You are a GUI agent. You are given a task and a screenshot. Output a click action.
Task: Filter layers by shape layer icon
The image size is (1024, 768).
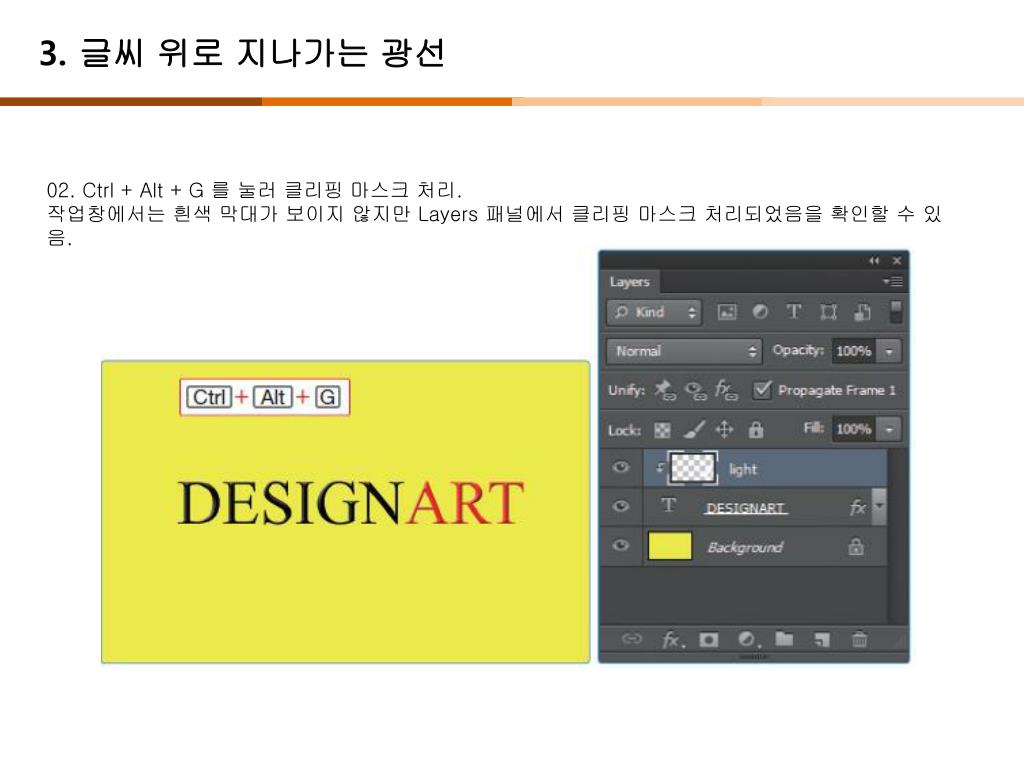pos(828,312)
